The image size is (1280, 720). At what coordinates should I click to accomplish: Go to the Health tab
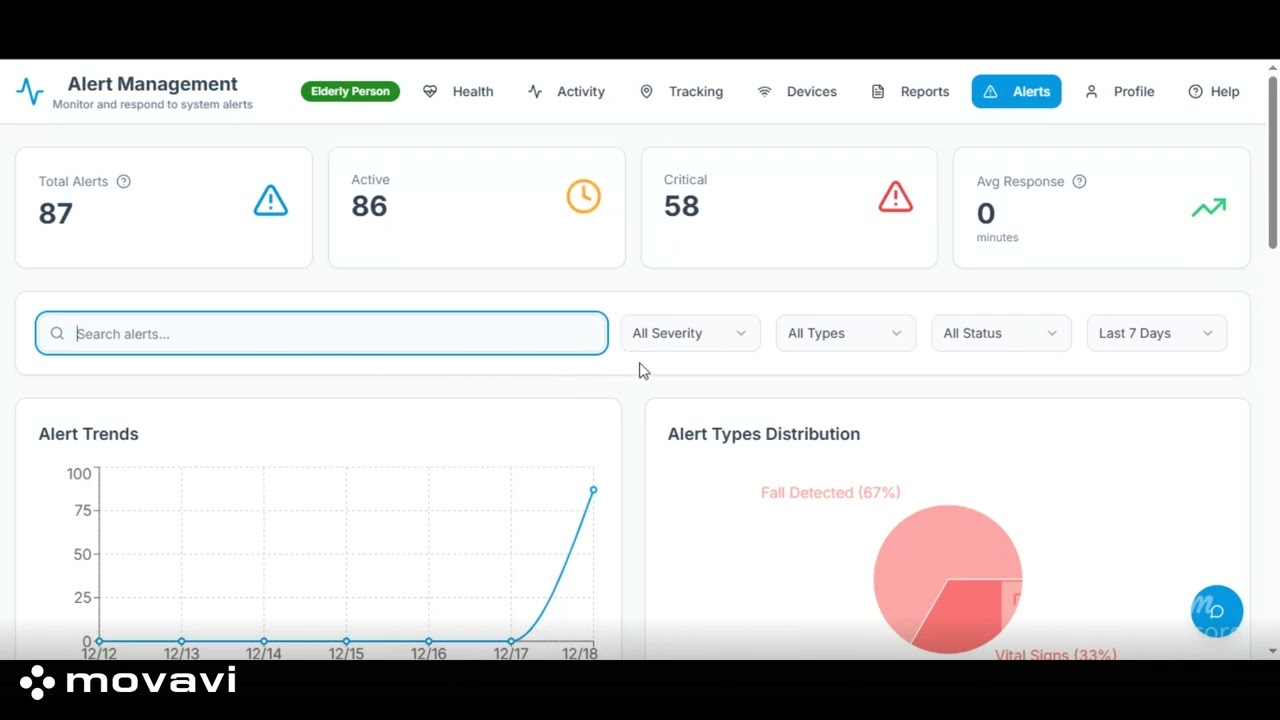pos(458,91)
